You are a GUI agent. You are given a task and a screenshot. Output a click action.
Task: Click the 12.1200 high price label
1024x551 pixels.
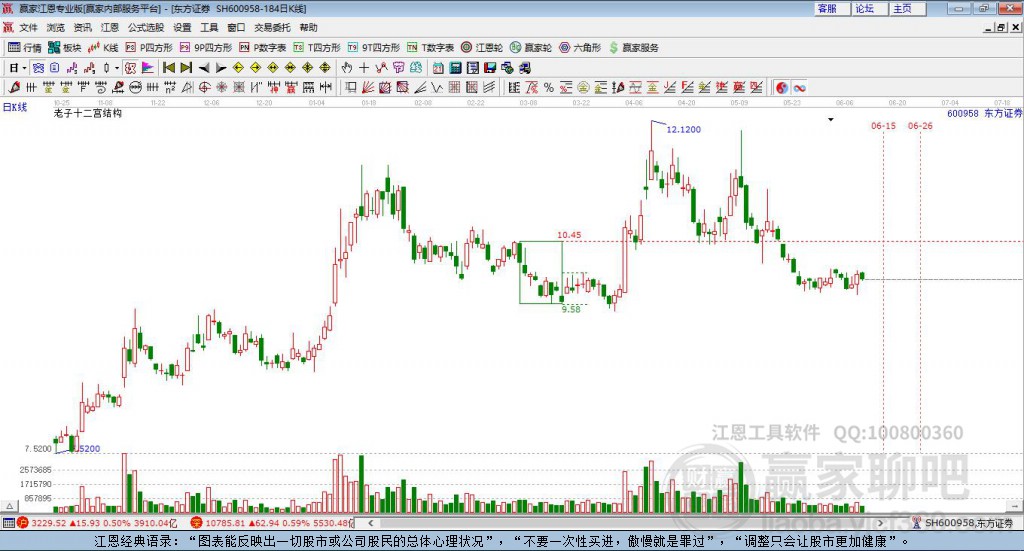(x=683, y=129)
